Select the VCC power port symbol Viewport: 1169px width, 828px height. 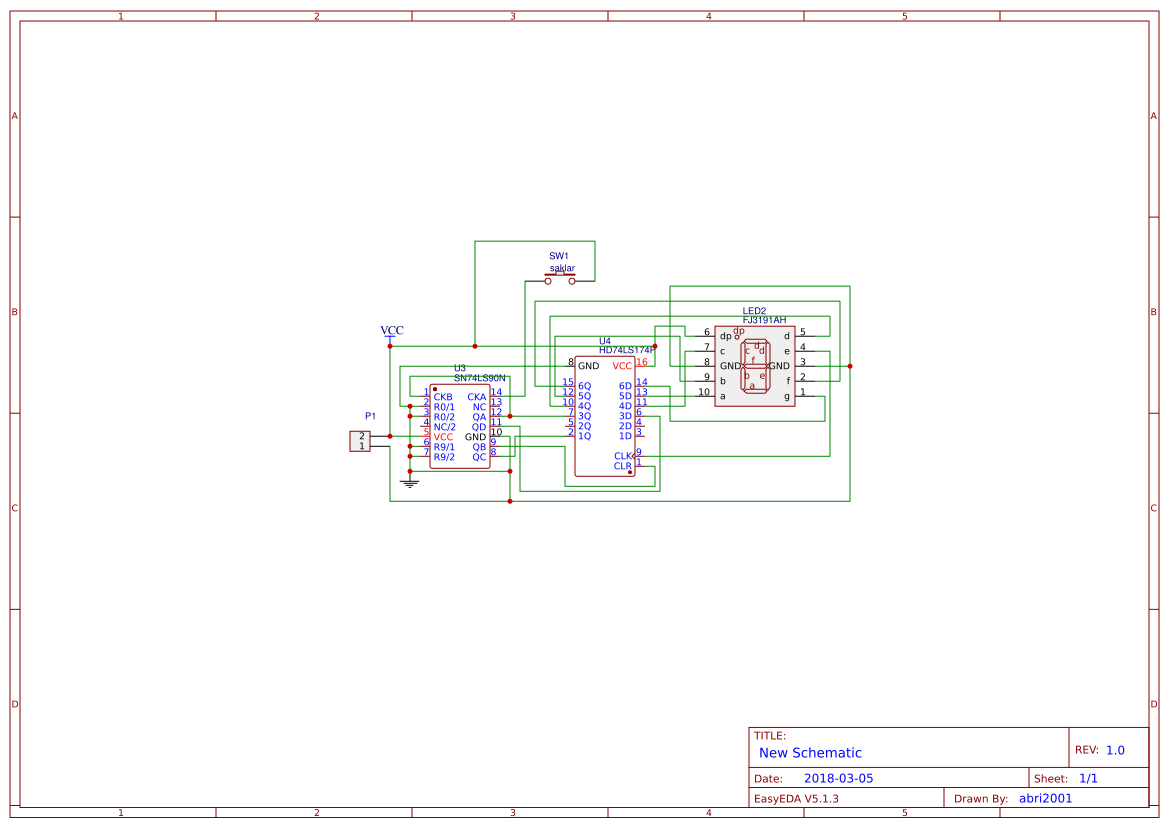pyautogui.click(x=390, y=340)
